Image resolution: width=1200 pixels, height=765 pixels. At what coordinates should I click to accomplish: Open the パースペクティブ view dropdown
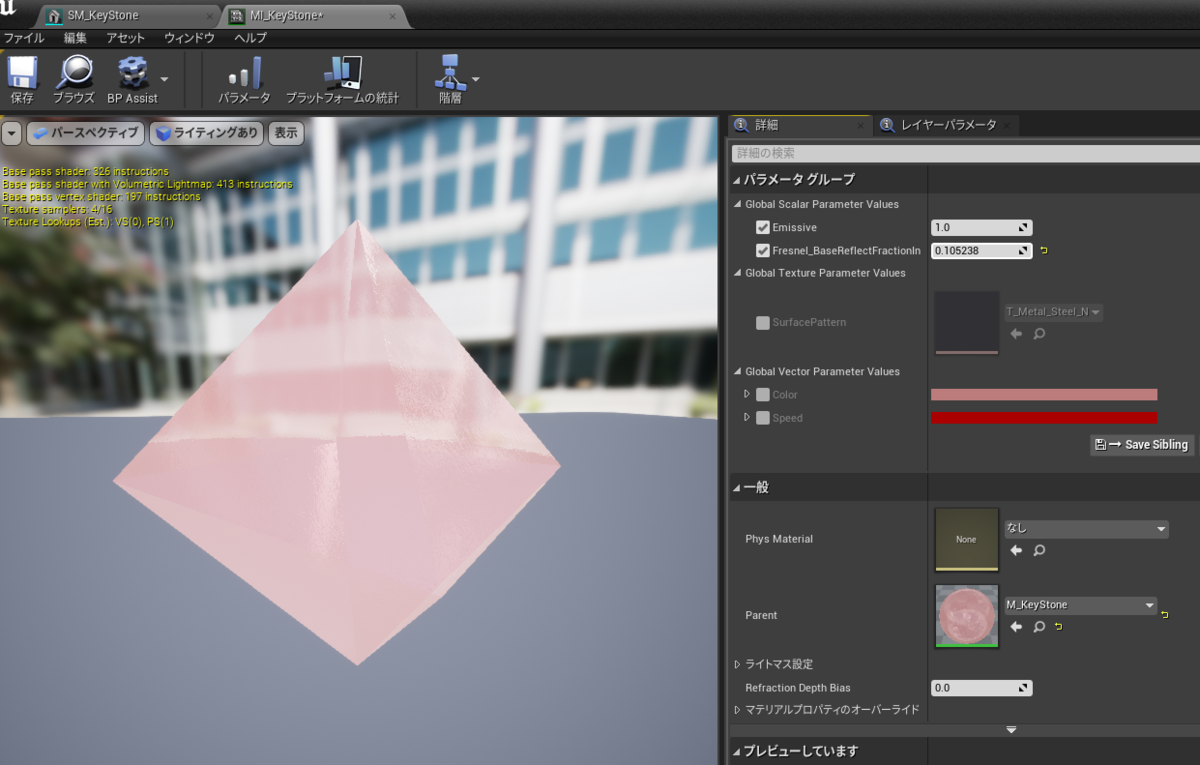[x=85, y=133]
